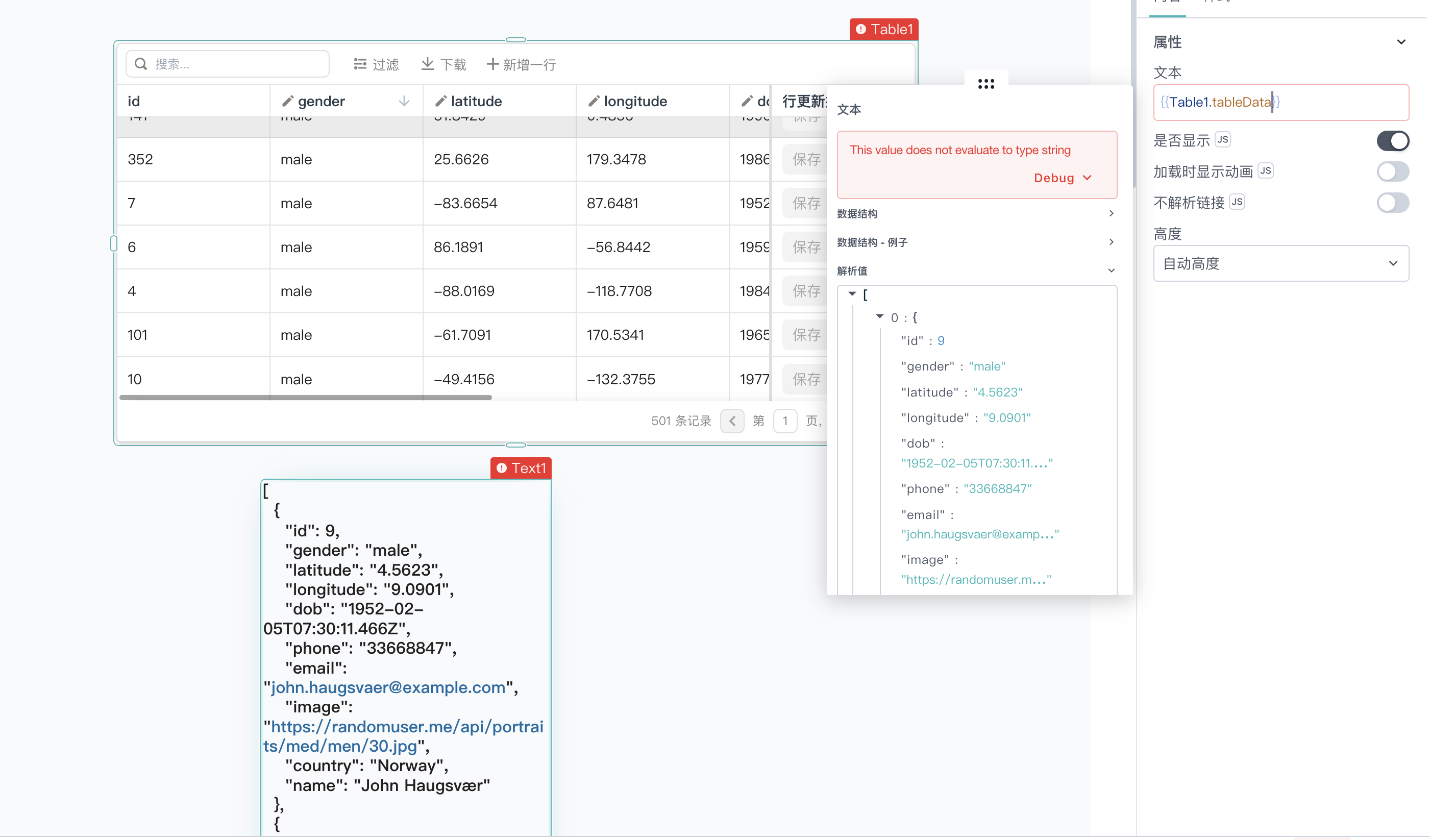Screen dimensions: 1430x840
Task: Click JS icon next to 是否显示
Action: 1223,139
